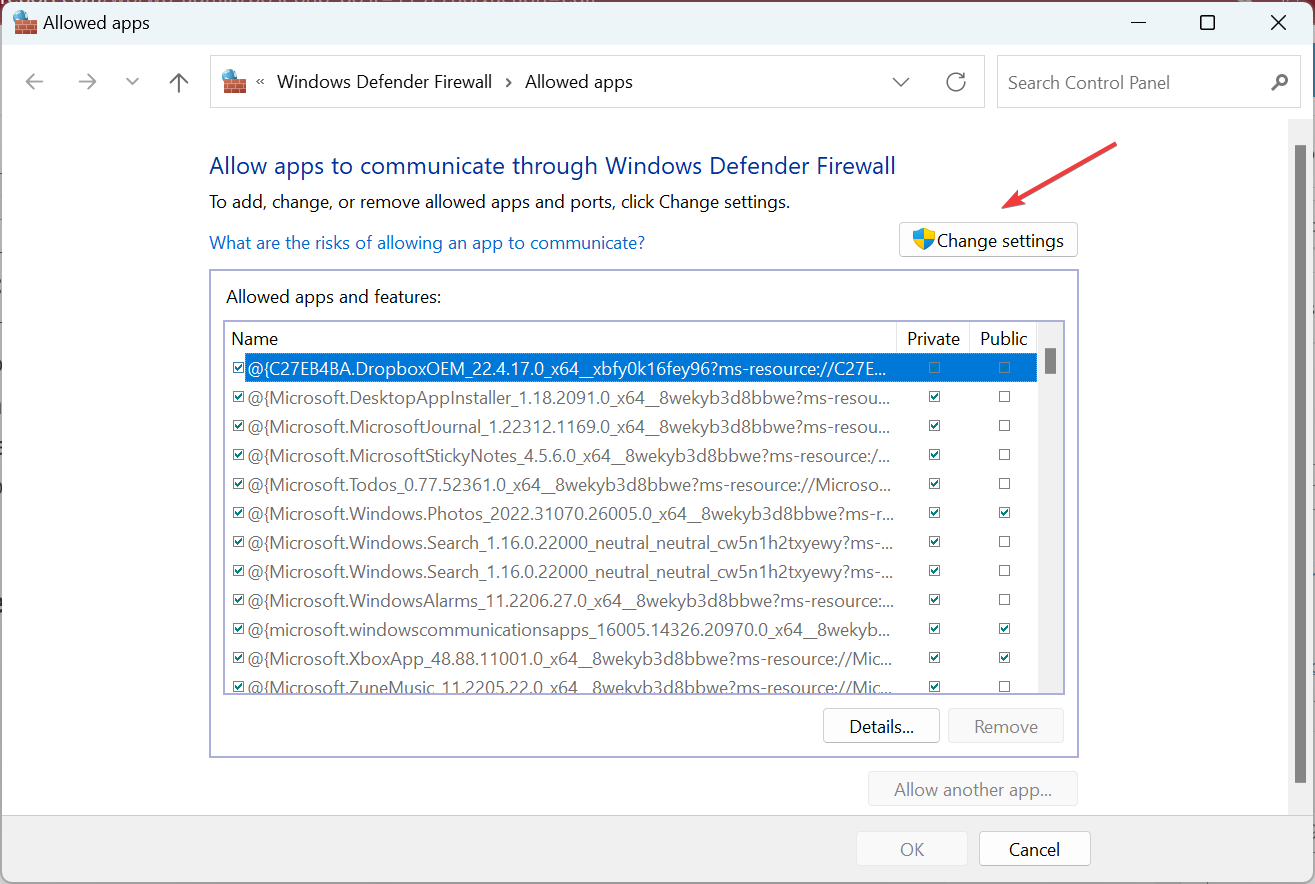Select the C27EB4BA.DropboxOEM row text
The height and width of the screenshot is (884, 1315).
567,369
